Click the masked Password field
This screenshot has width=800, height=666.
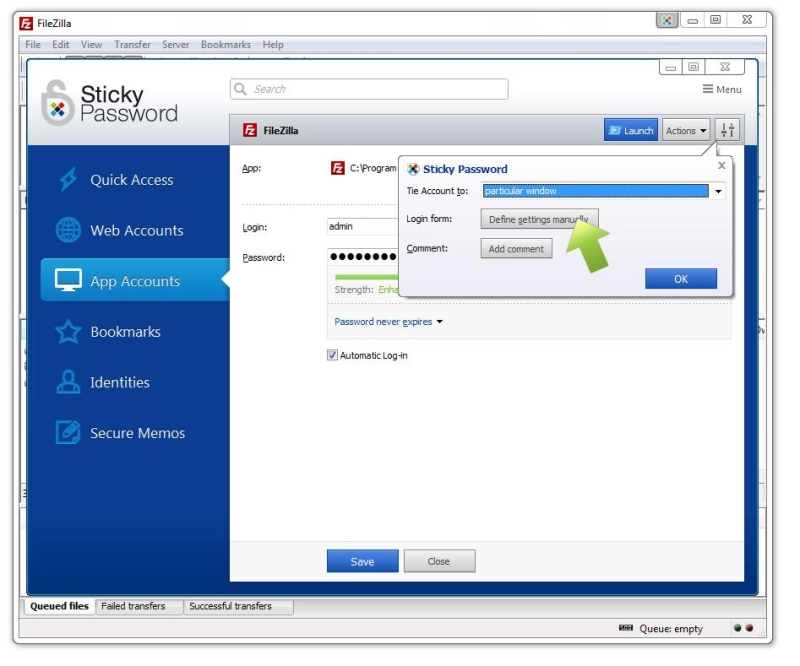pos(362,257)
